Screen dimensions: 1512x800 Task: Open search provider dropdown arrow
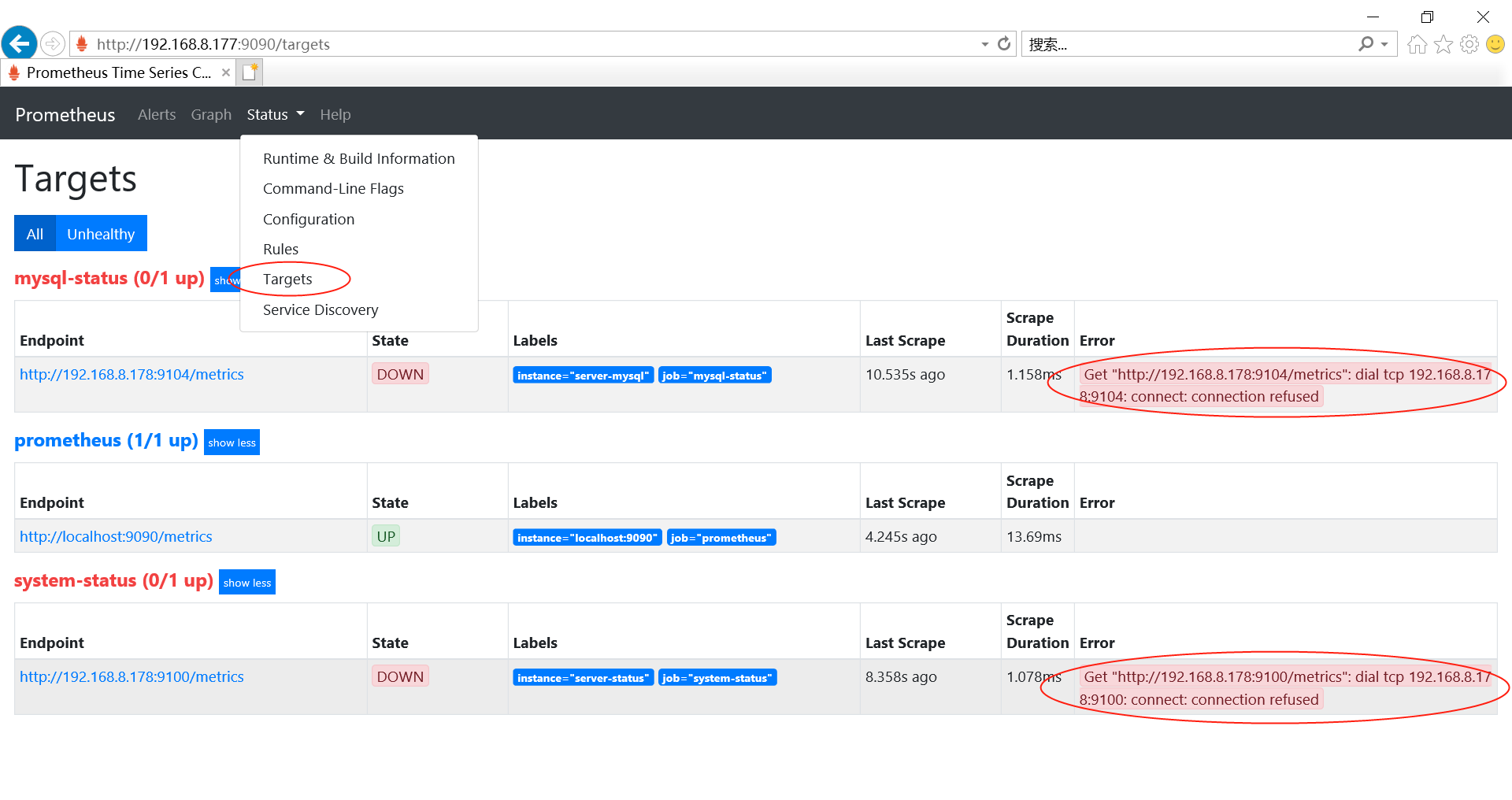click(1384, 44)
